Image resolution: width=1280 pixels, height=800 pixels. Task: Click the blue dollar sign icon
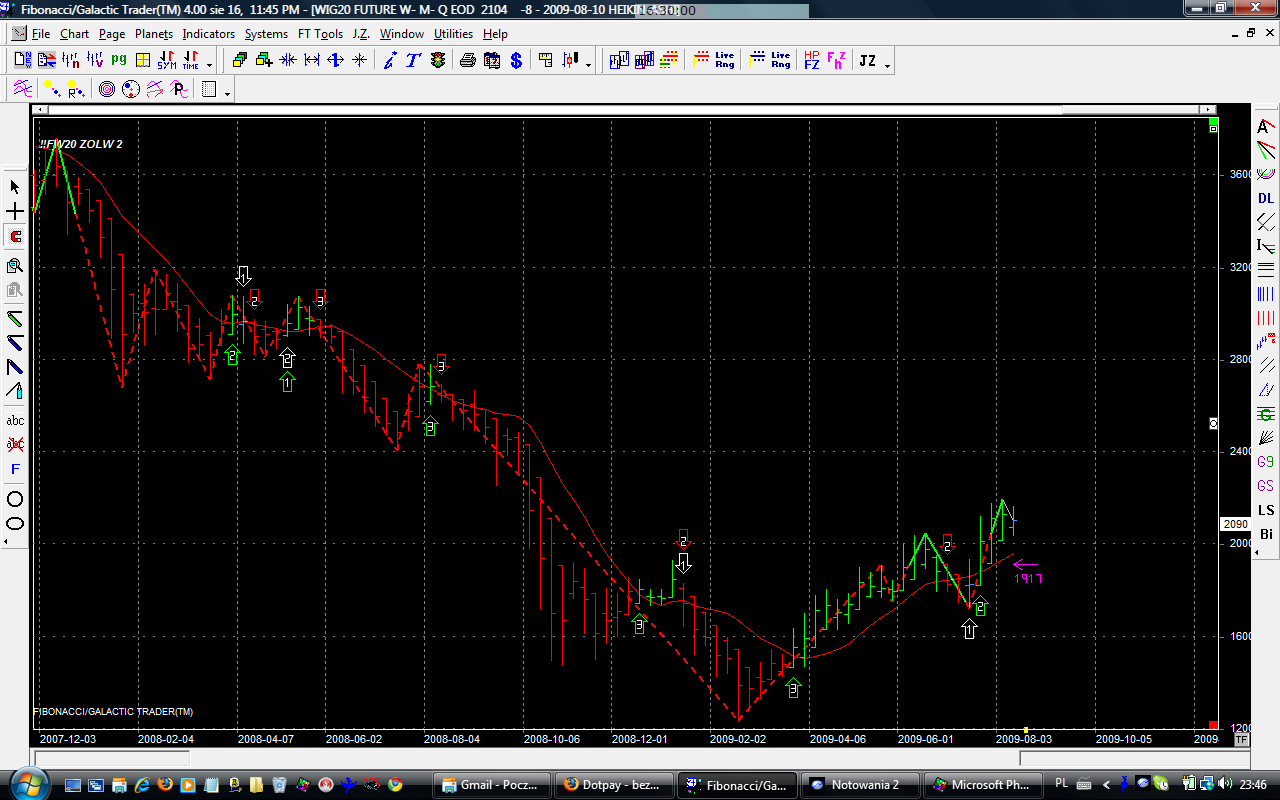[x=516, y=61]
